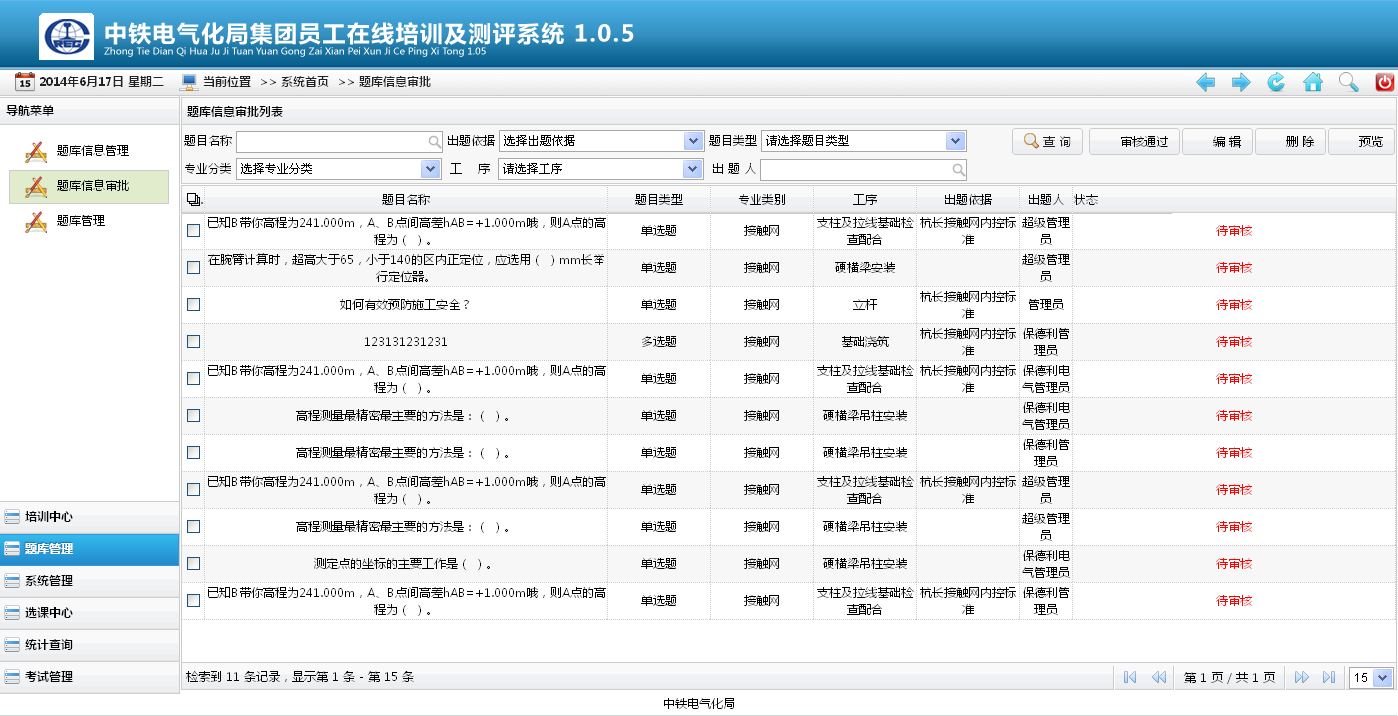Click the icon next to 题库信息审批
This screenshot has width=1398, height=716.
coord(37,186)
